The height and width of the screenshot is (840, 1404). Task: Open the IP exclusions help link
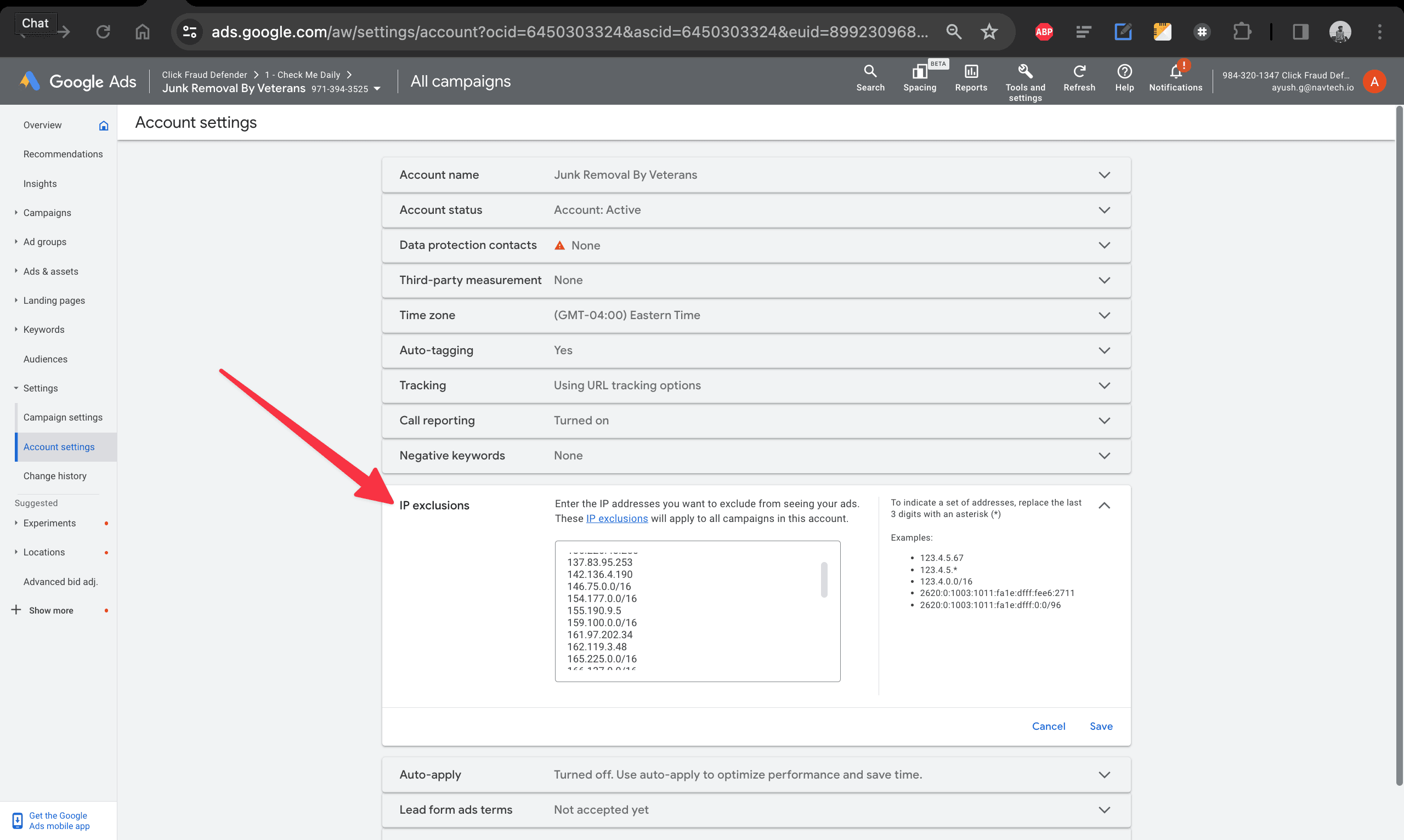[x=616, y=519]
